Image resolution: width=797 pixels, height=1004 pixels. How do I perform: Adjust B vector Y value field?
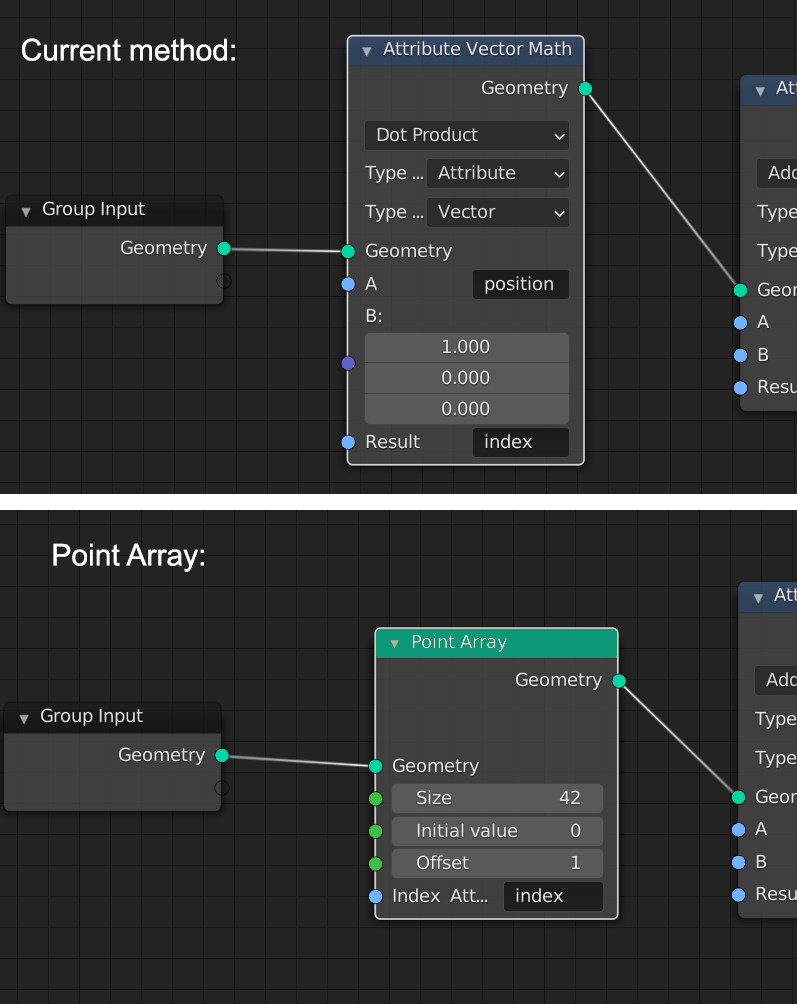(x=467, y=378)
